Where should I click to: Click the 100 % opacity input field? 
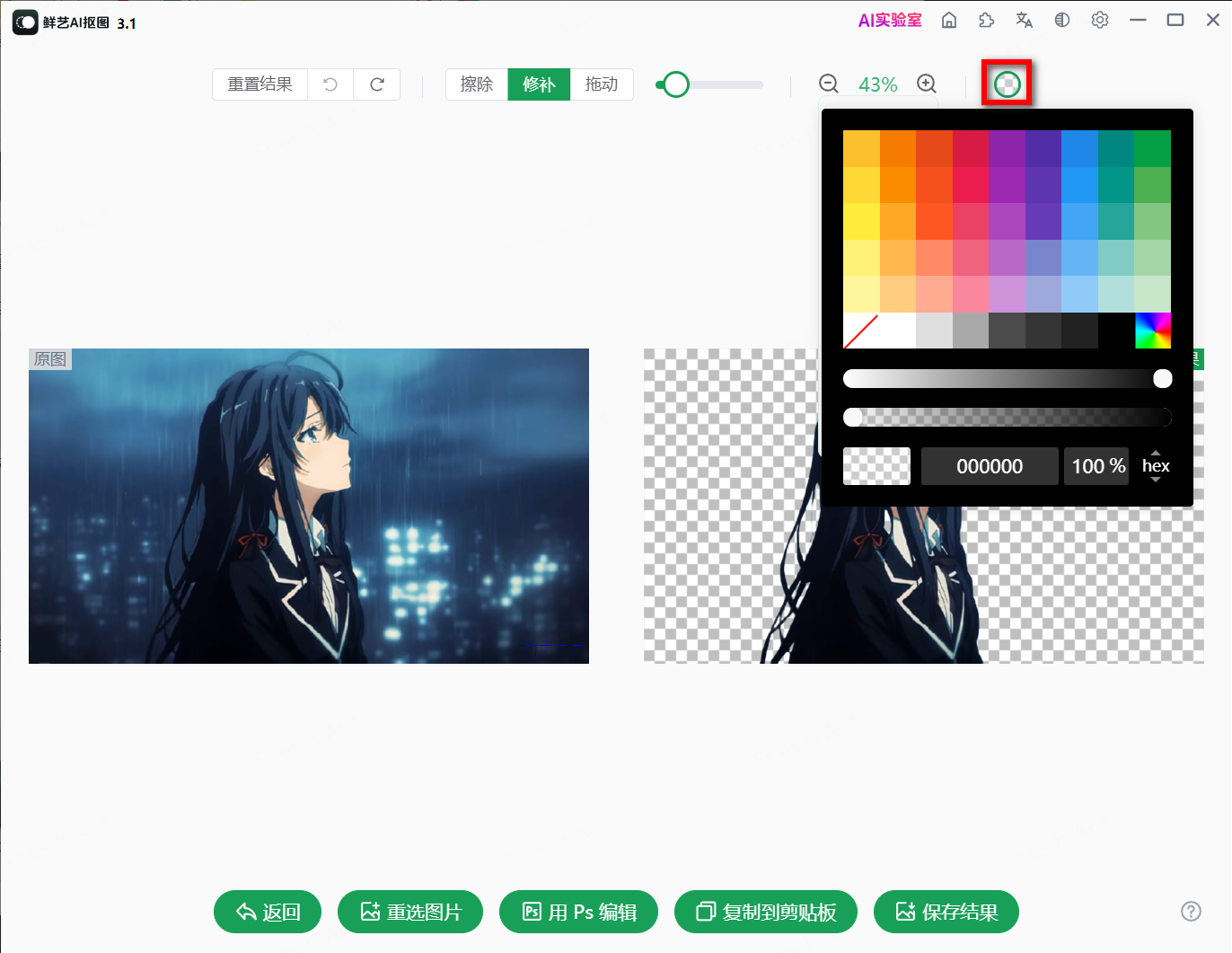click(1096, 466)
